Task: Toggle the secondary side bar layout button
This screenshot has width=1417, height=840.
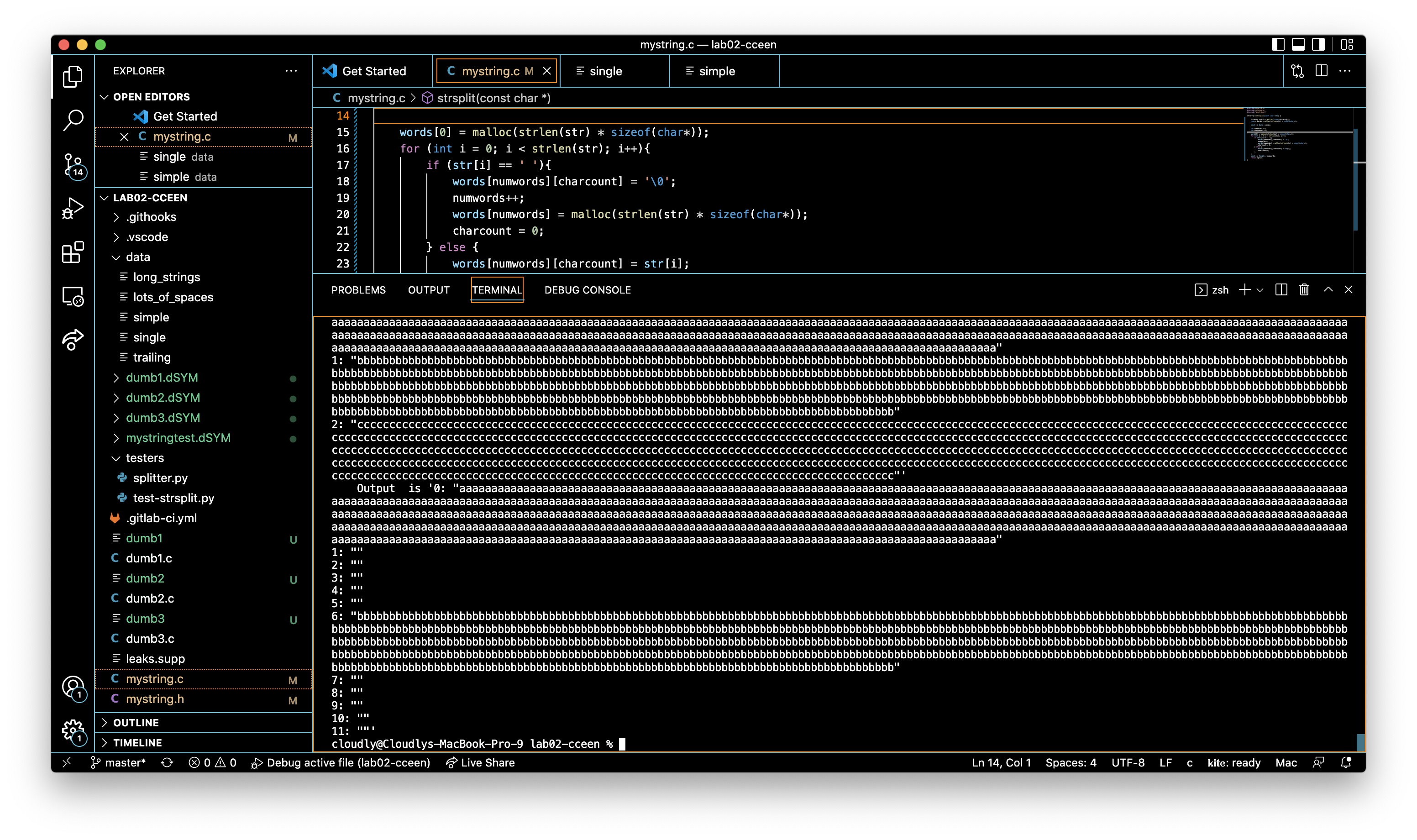Action: pyautogui.click(x=1318, y=45)
